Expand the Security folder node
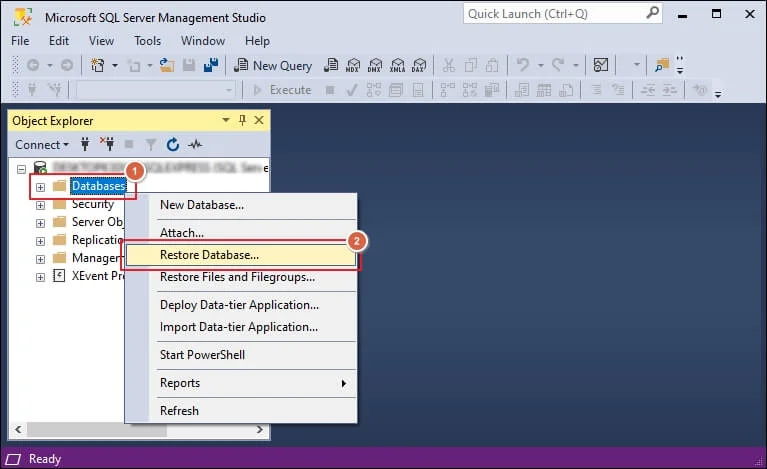 click(41, 205)
